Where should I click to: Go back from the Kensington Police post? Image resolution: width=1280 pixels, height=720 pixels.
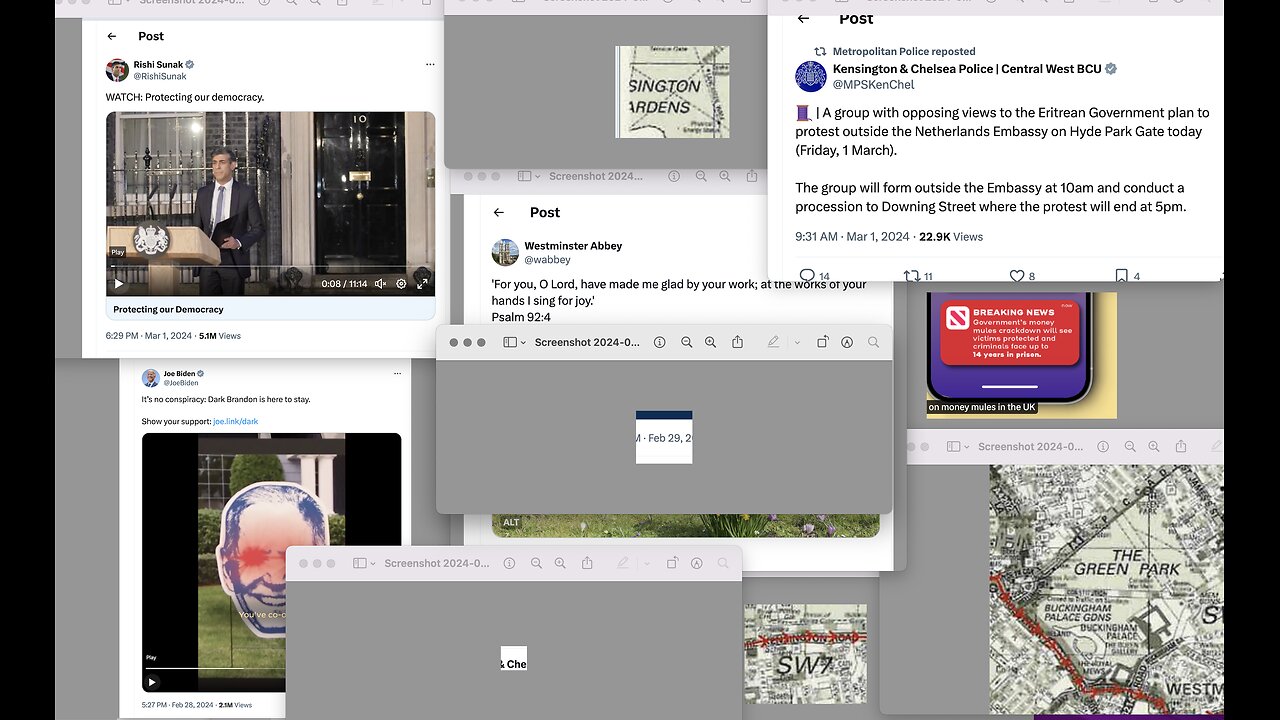pos(803,18)
